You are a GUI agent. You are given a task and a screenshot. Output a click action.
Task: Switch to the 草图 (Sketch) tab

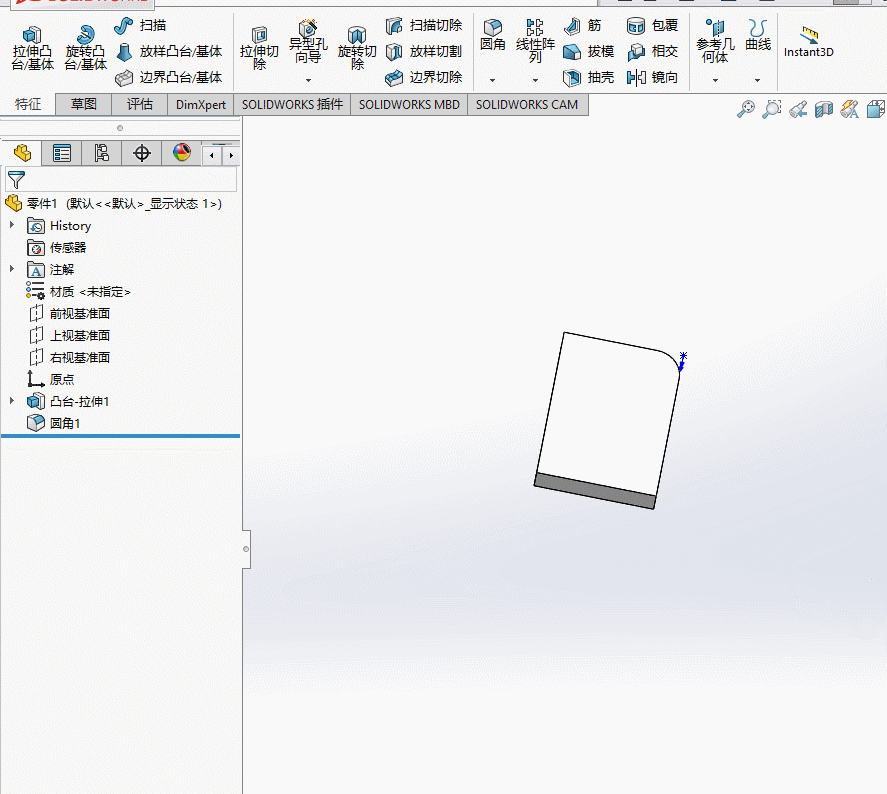click(x=84, y=104)
